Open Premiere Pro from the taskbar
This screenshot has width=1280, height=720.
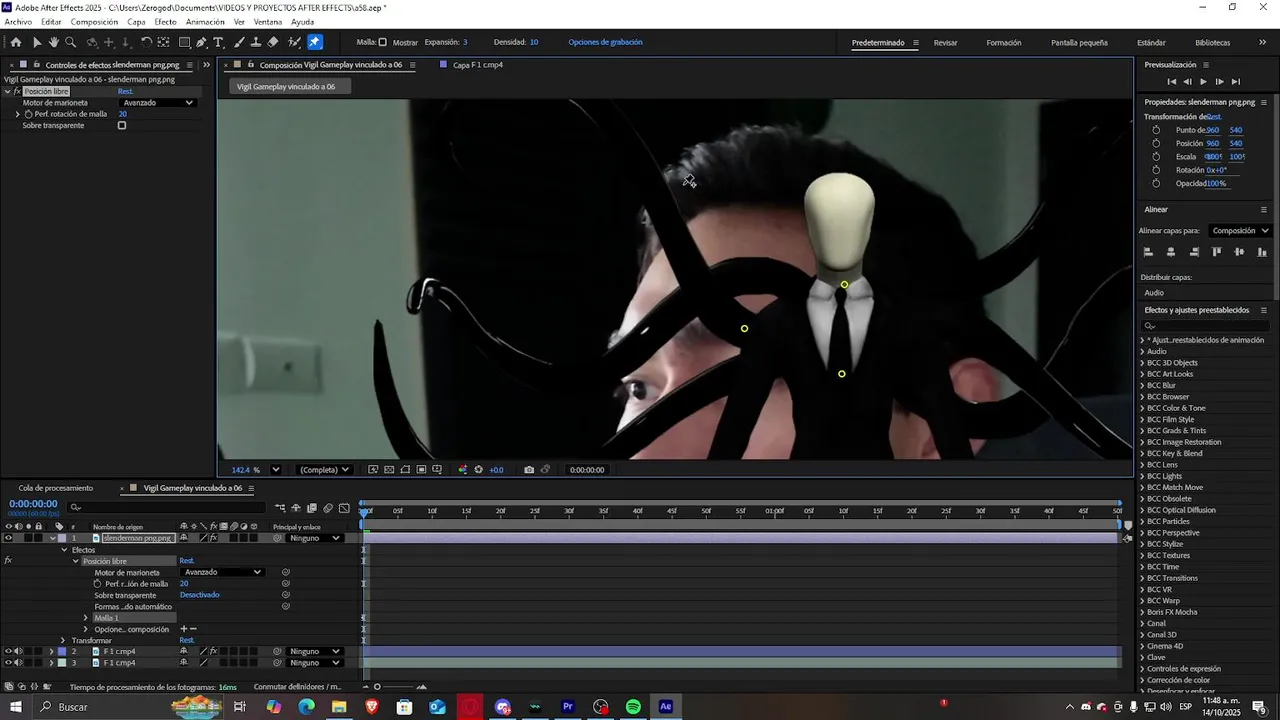point(568,707)
